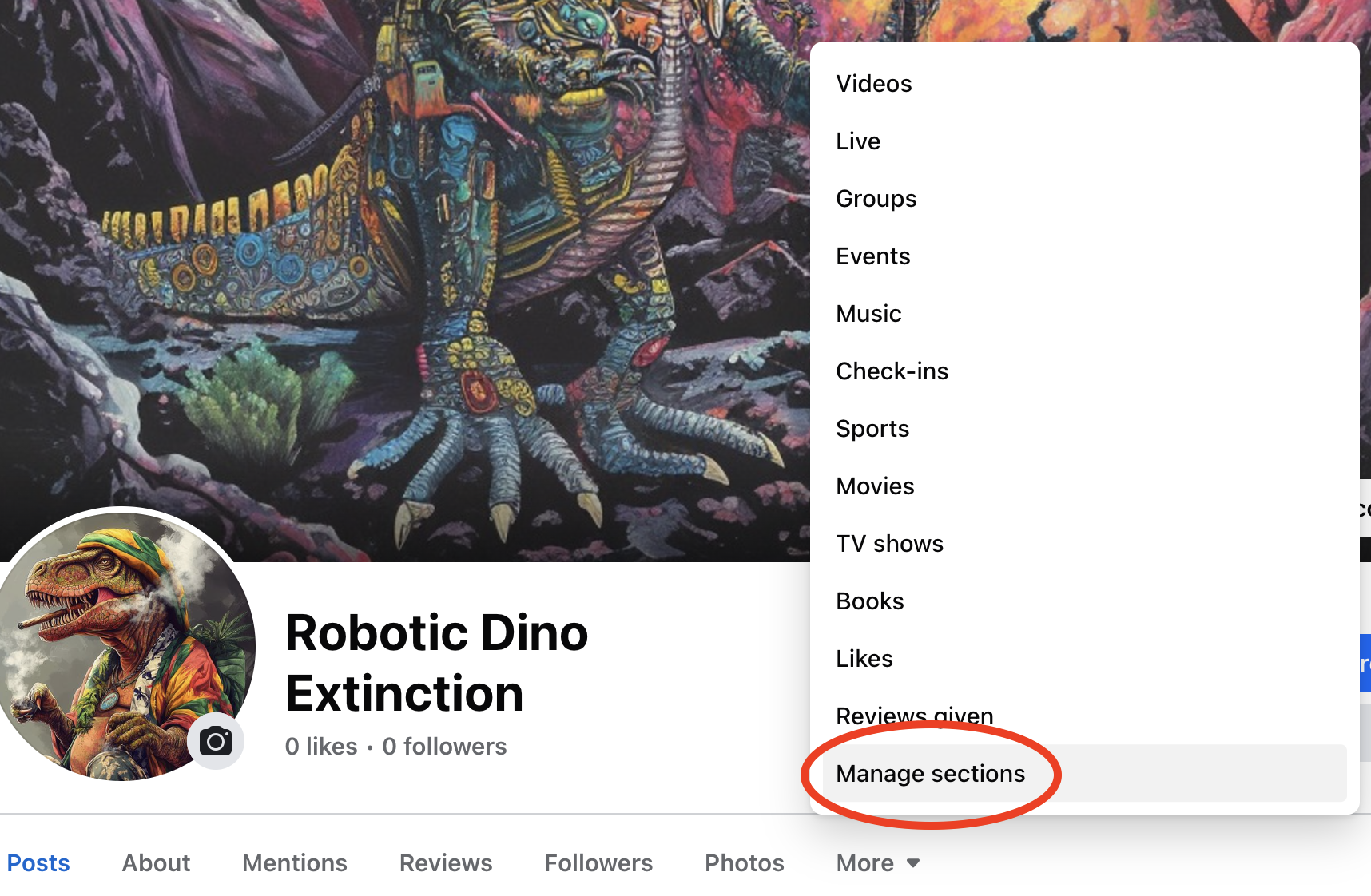Switch to the About tab
1371x896 pixels.
click(x=156, y=863)
